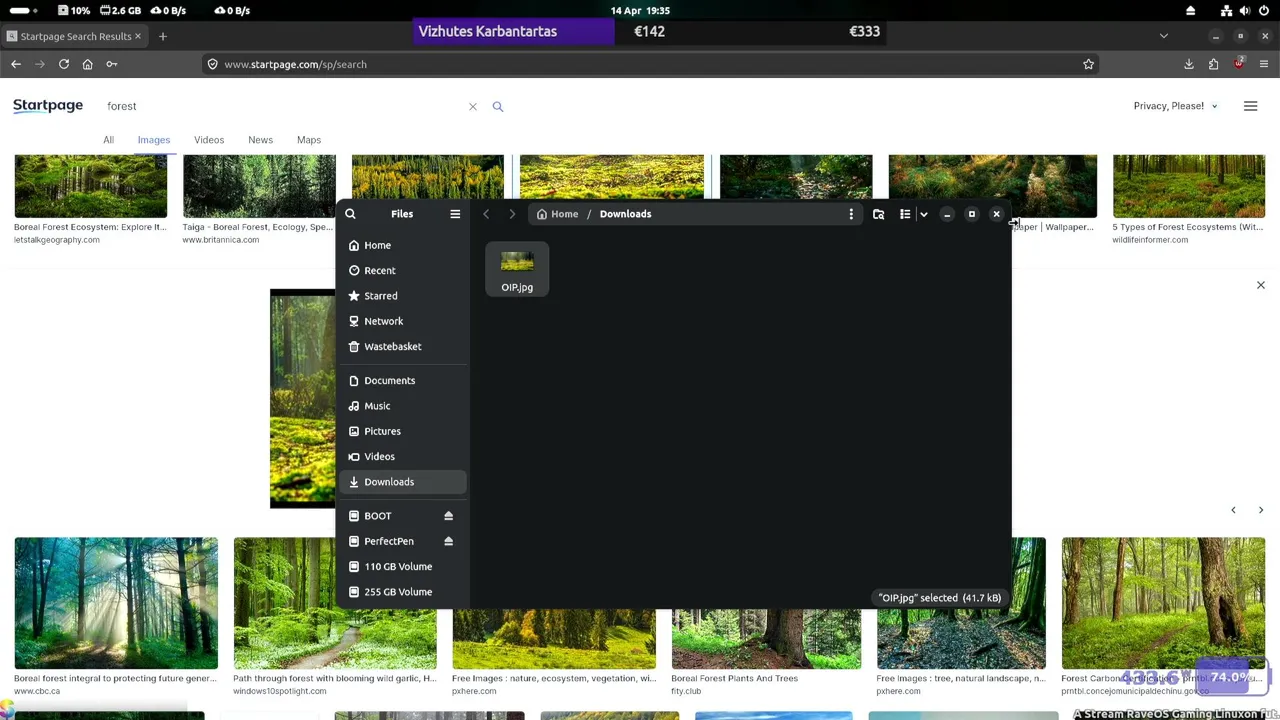This screenshot has height=720, width=1280.
Task: Open the browser downloads icon
Action: tap(1189, 64)
